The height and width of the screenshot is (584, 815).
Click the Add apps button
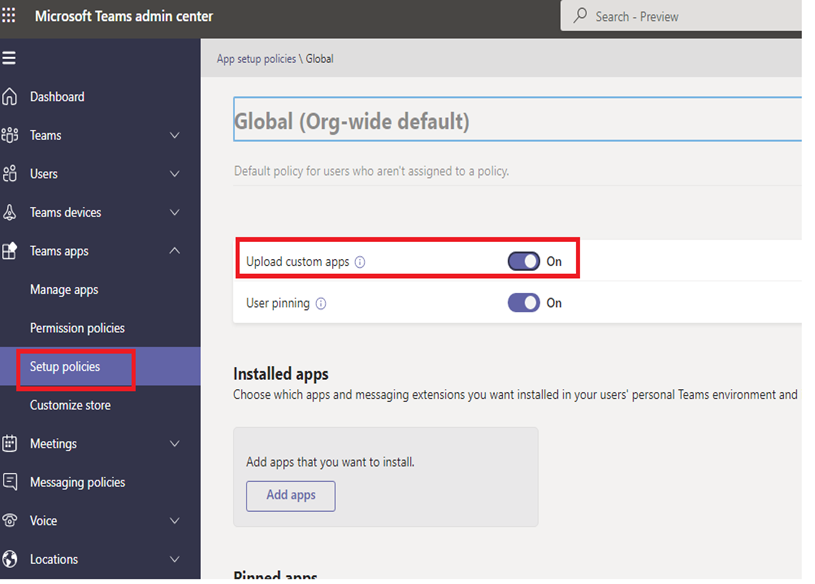pyautogui.click(x=290, y=495)
